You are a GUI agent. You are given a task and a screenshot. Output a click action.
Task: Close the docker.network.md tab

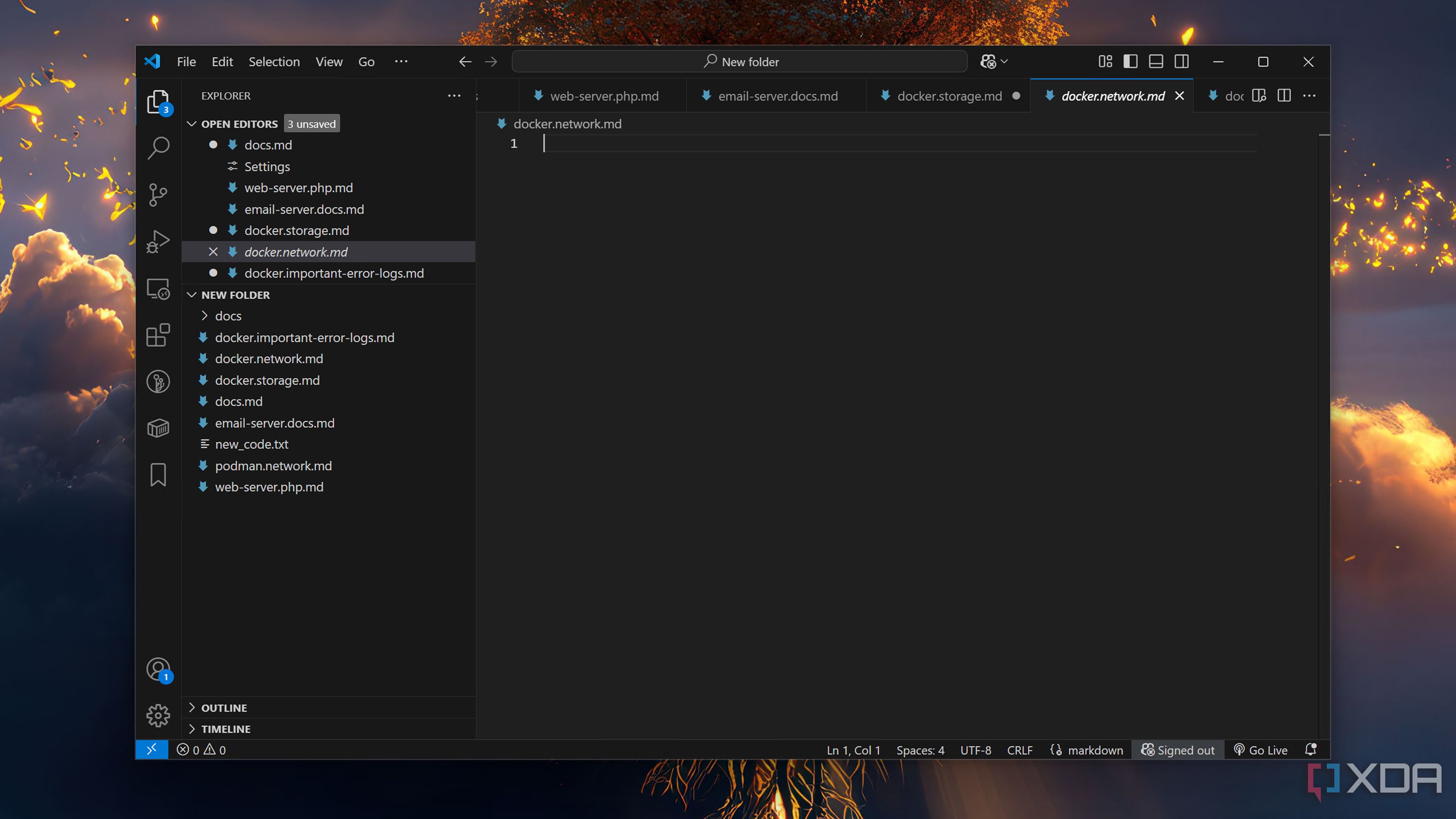[1180, 96]
